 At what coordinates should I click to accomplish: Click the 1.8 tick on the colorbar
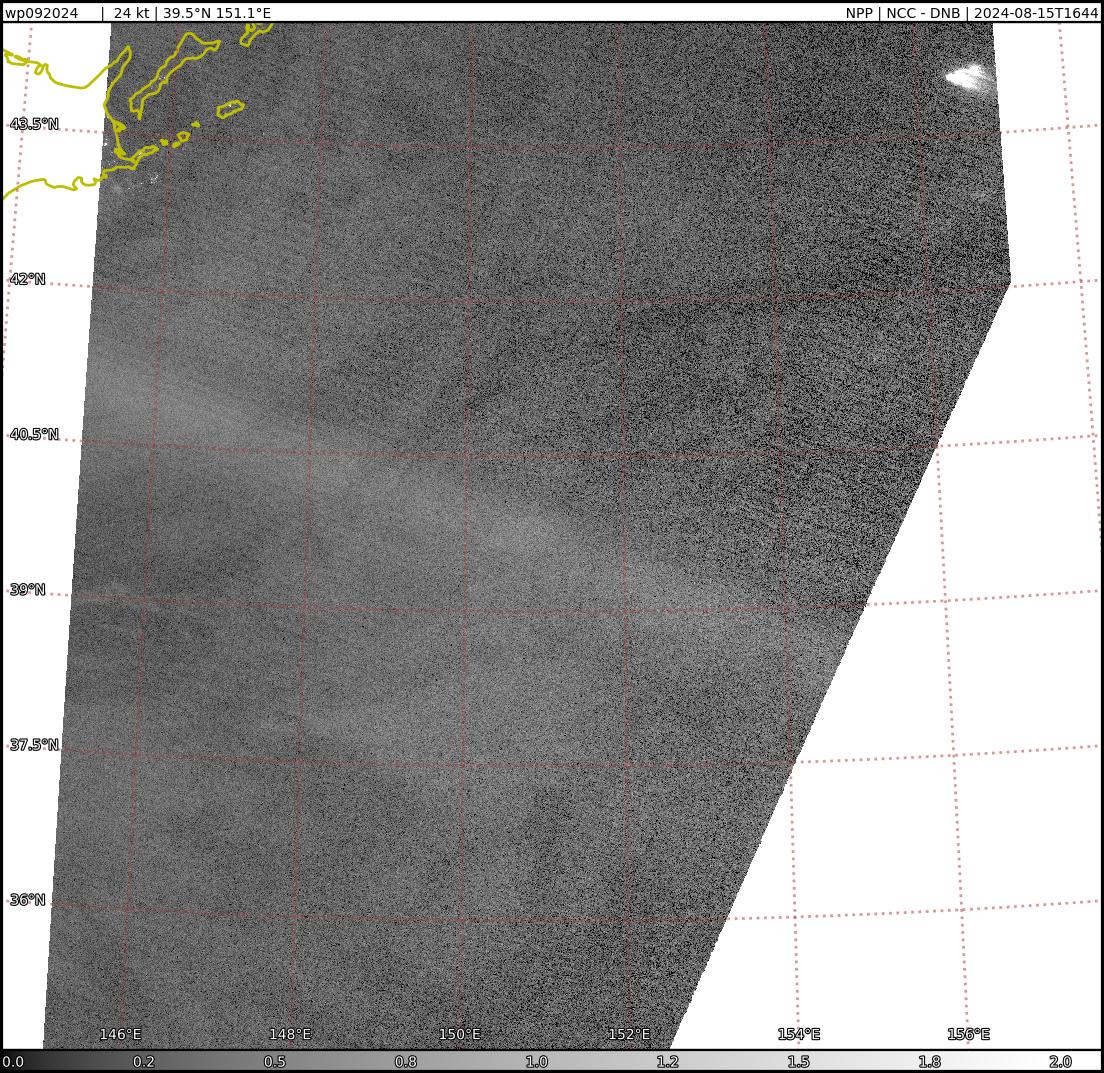pyautogui.click(x=929, y=1062)
